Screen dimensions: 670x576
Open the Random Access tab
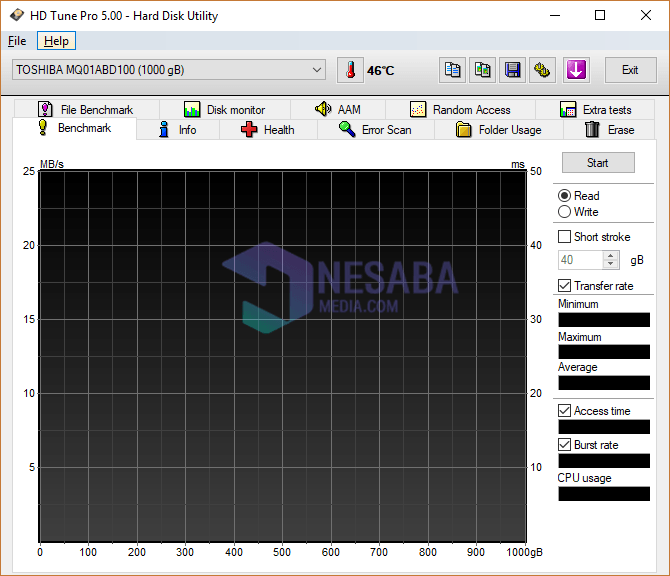point(460,109)
